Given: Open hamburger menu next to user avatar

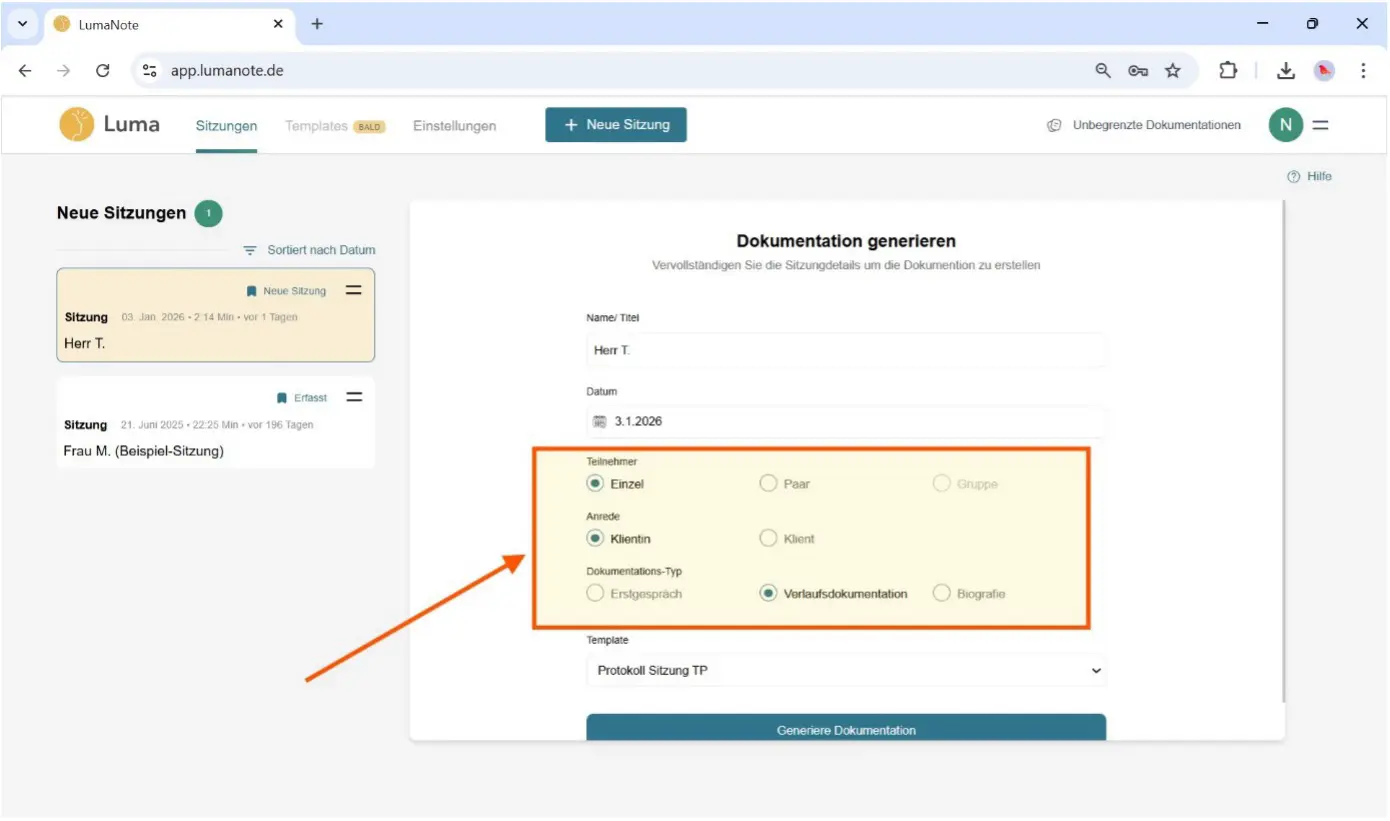Looking at the screenshot, I should 1320,125.
